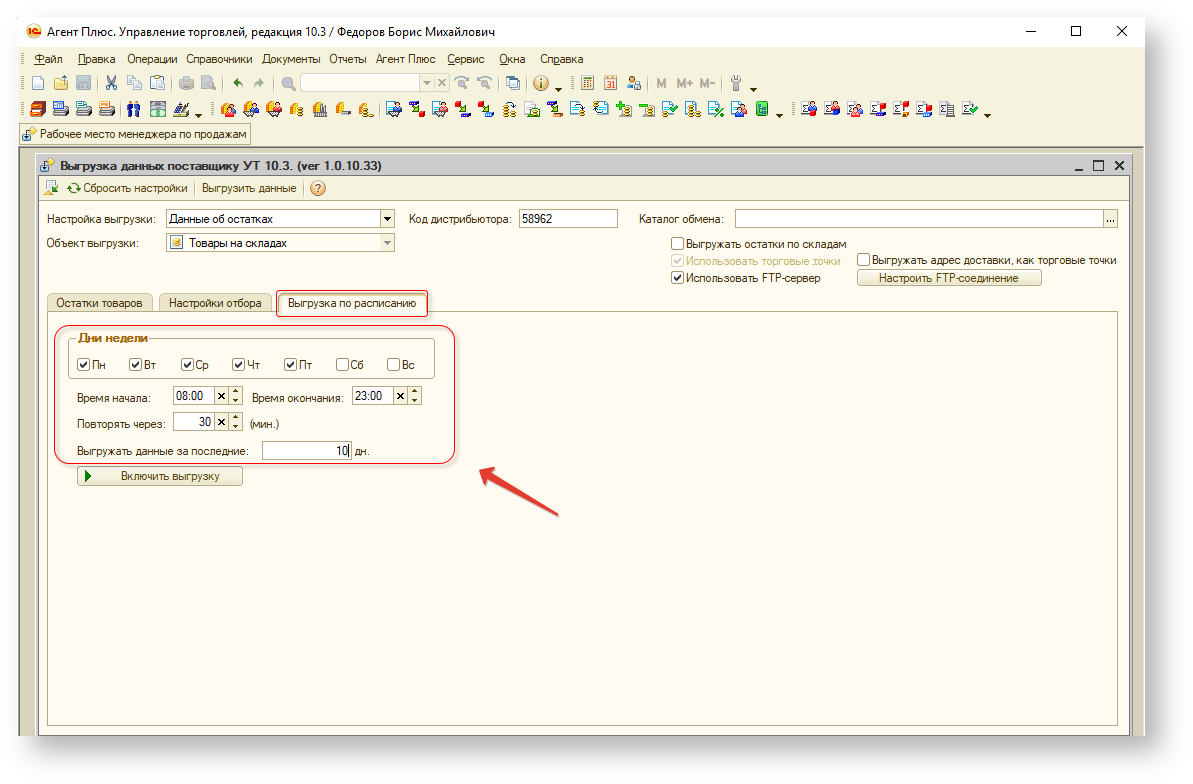Screen dimensions: 1193x784
Task: Switch to the Остатки товаров tab
Action: click(99, 303)
